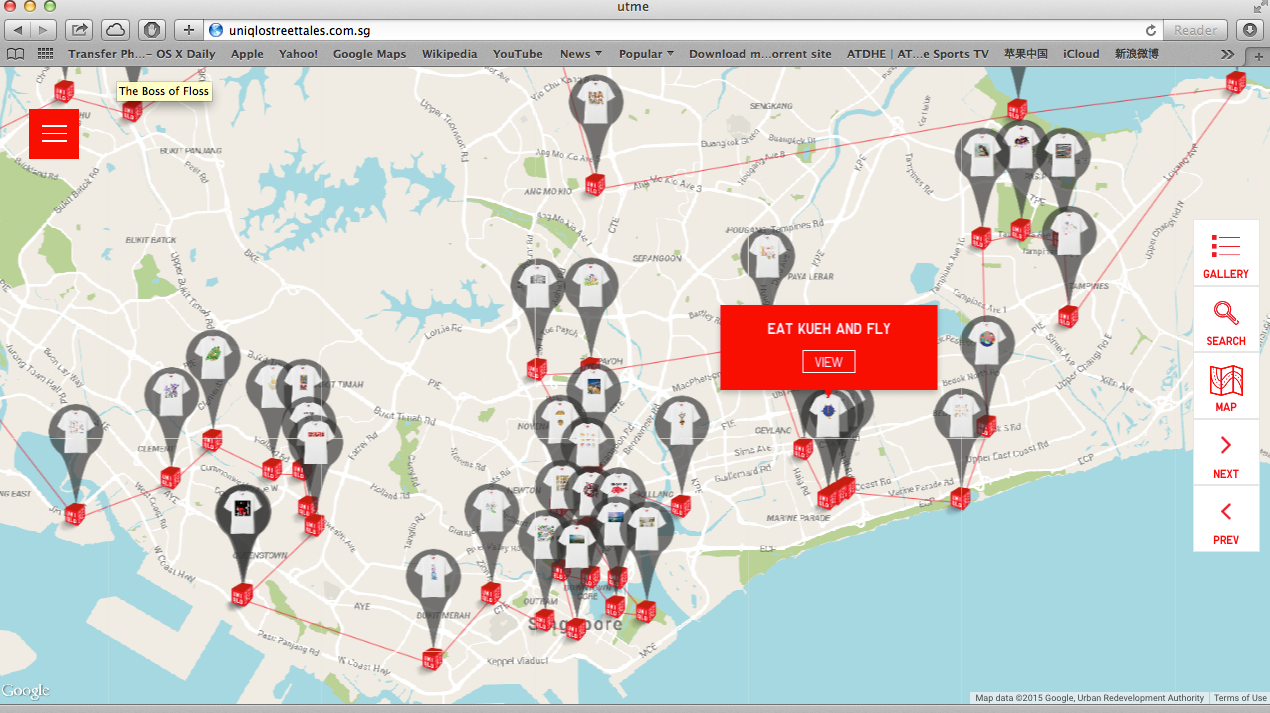Open the 新浪微博 bookmark
The image size is (1270, 713).
click(1137, 54)
